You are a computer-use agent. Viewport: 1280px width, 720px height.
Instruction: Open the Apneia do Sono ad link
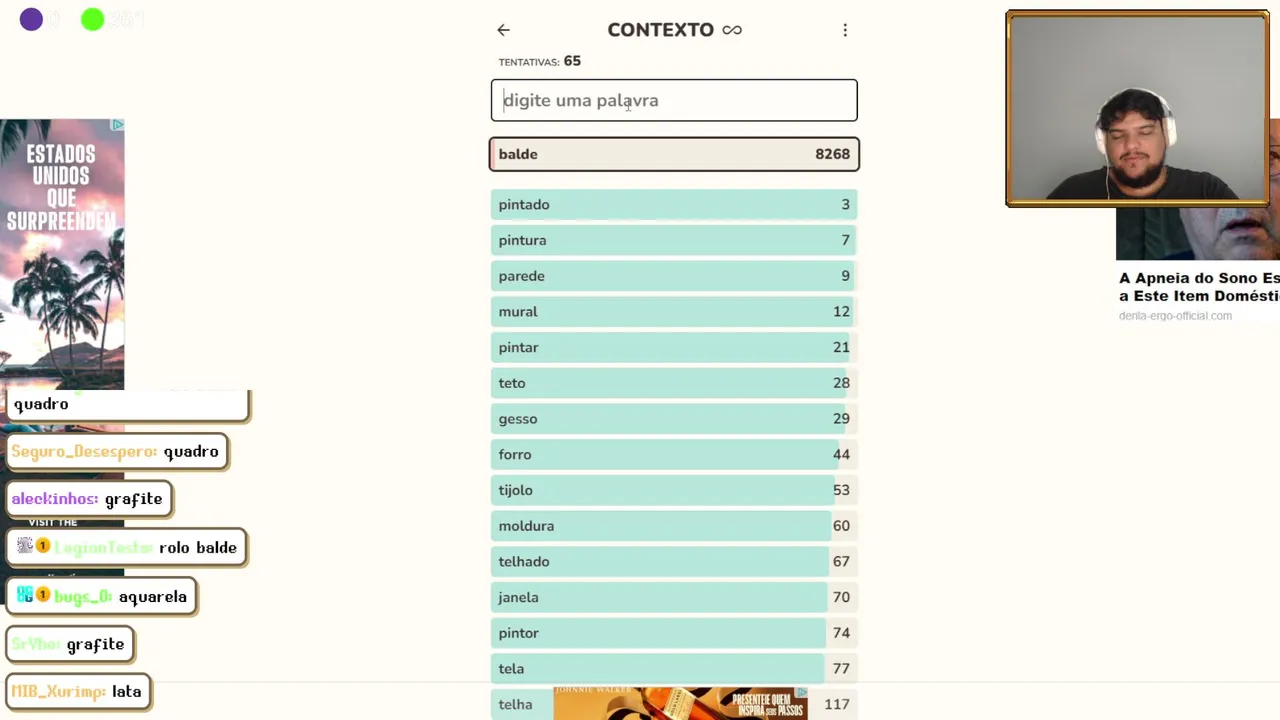(x=1198, y=287)
